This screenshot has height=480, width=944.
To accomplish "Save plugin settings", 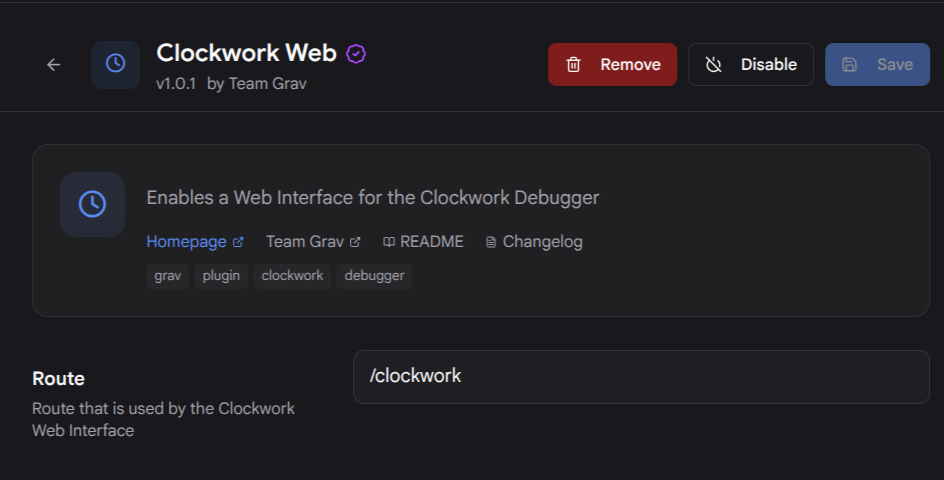I will point(877,64).
